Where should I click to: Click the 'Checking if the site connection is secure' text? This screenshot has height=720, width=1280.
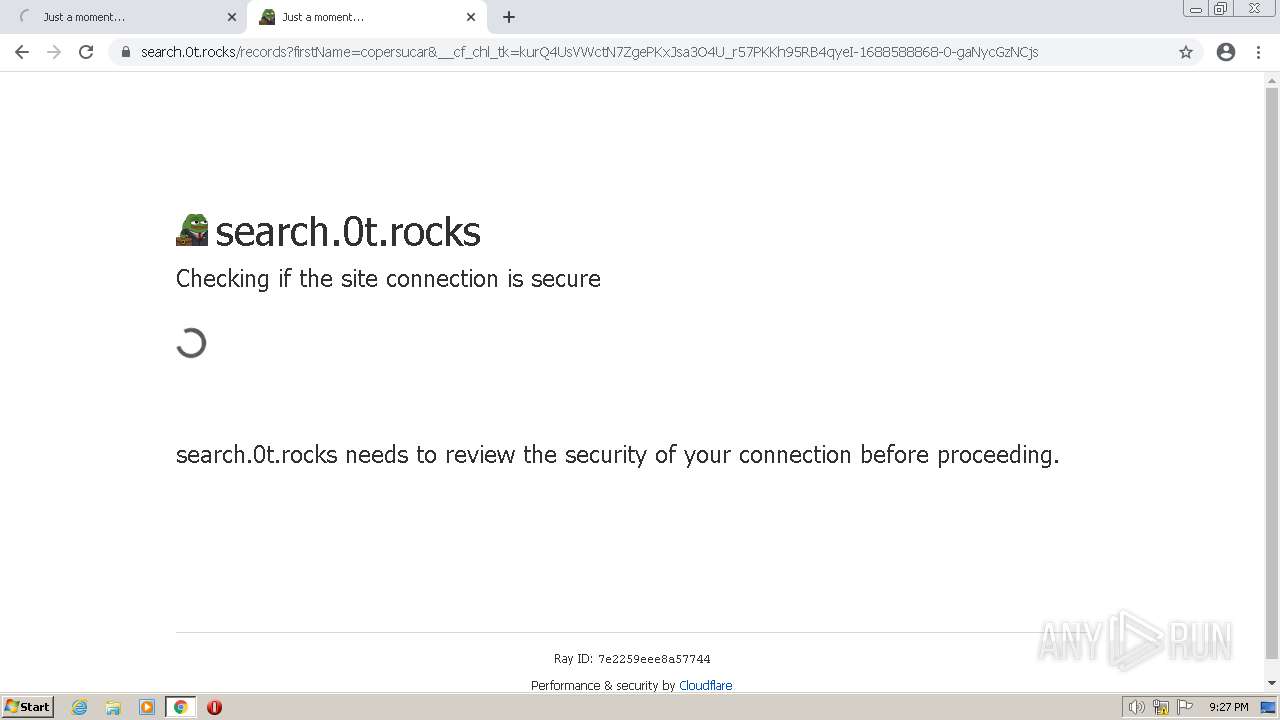pos(388,278)
